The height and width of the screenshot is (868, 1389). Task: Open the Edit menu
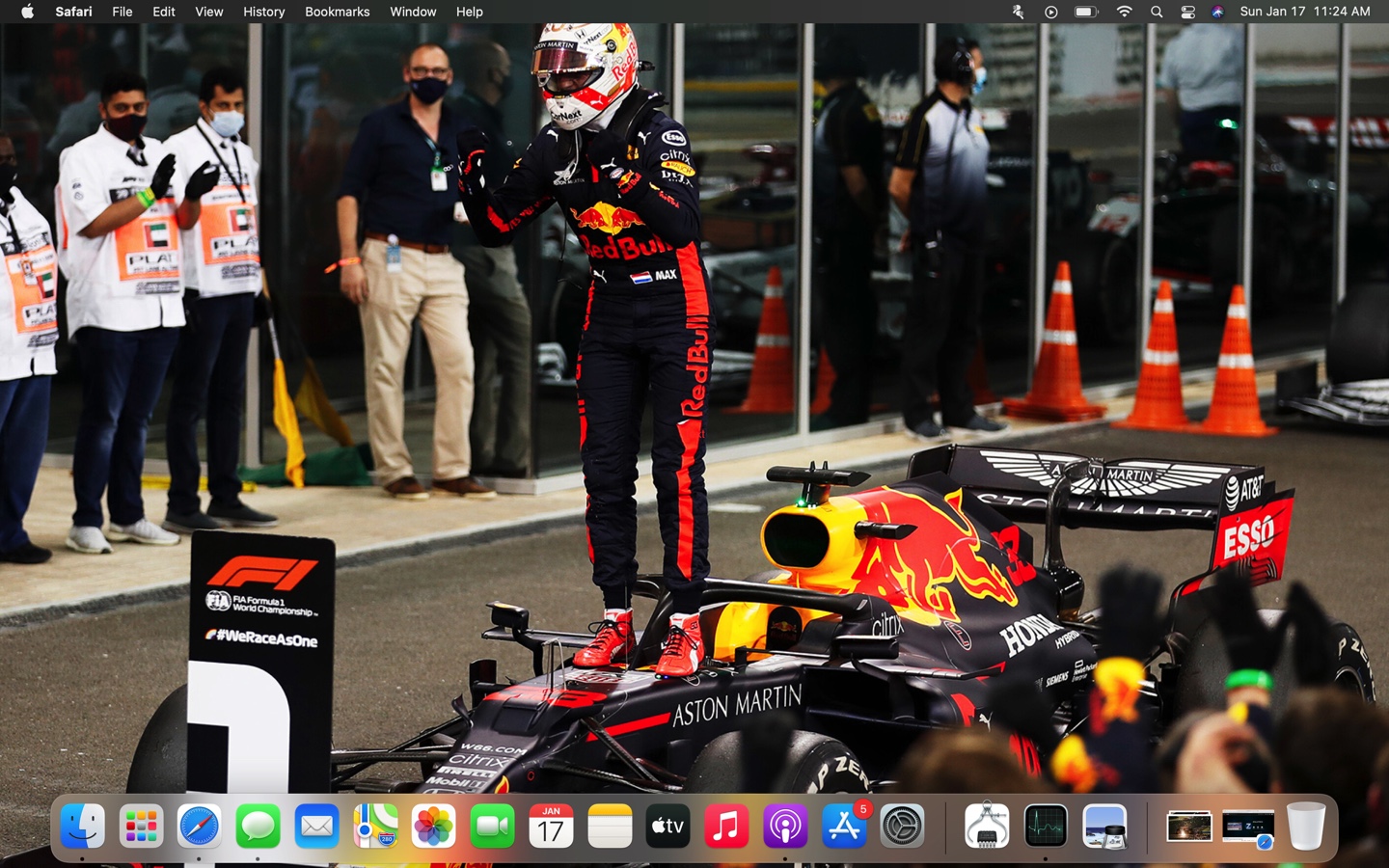[x=164, y=12]
